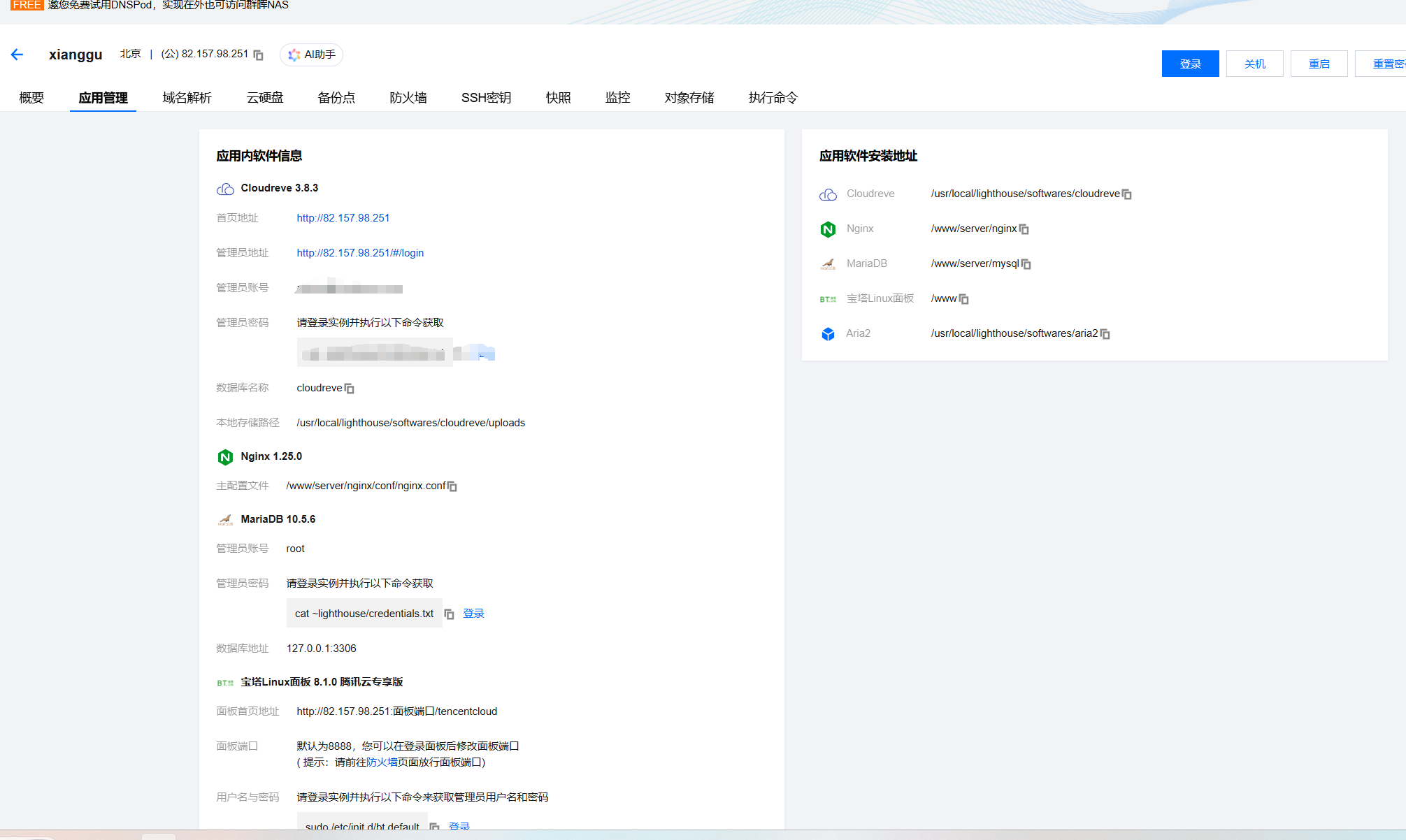Screen dimensions: 1406x840
Task: Copy the sudo bt default command
Action: click(x=434, y=827)
